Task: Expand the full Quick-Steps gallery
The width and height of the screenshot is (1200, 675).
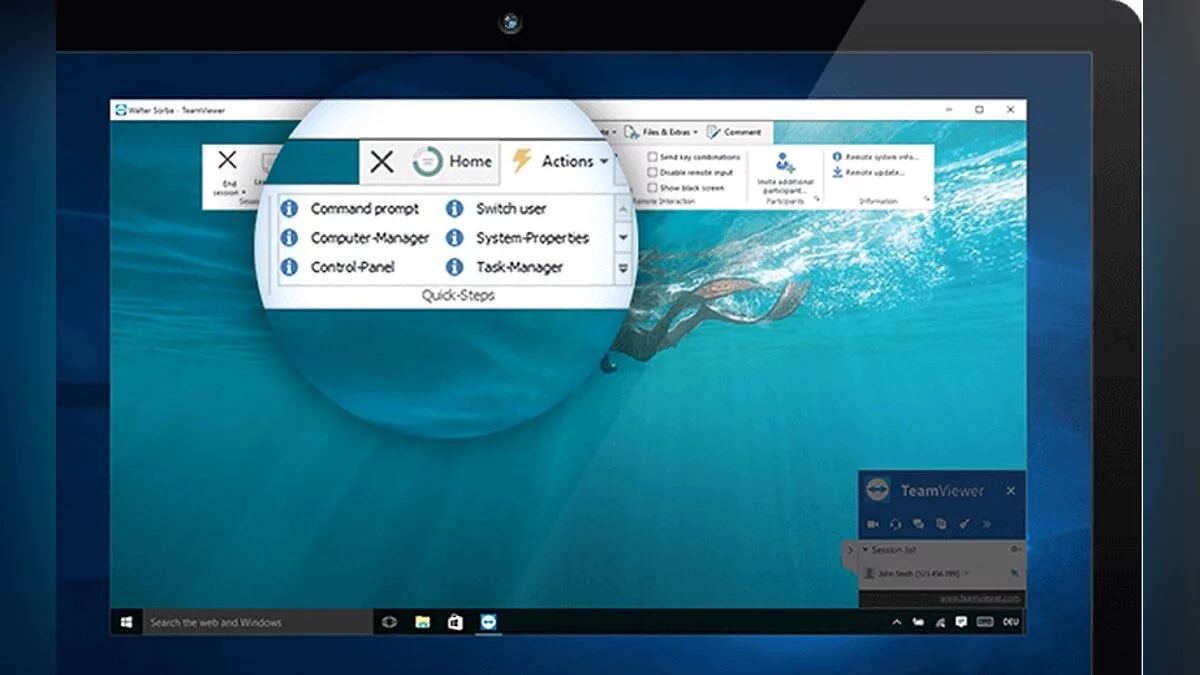Action: [x=623, y=268]
